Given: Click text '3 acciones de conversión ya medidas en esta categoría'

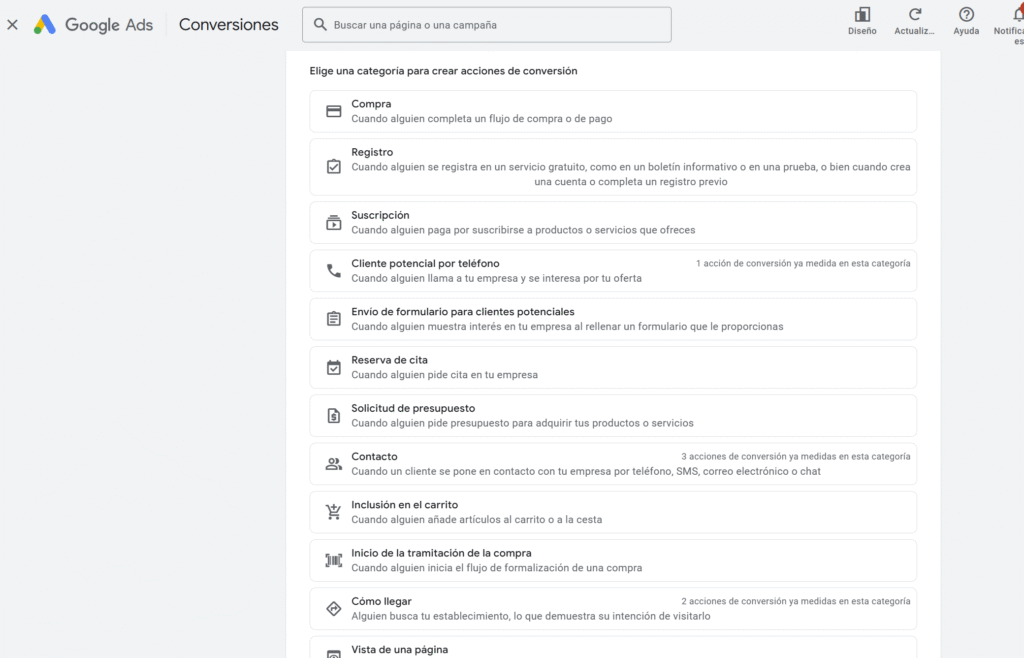Looking at the screenshot, I should coord(795,456).
